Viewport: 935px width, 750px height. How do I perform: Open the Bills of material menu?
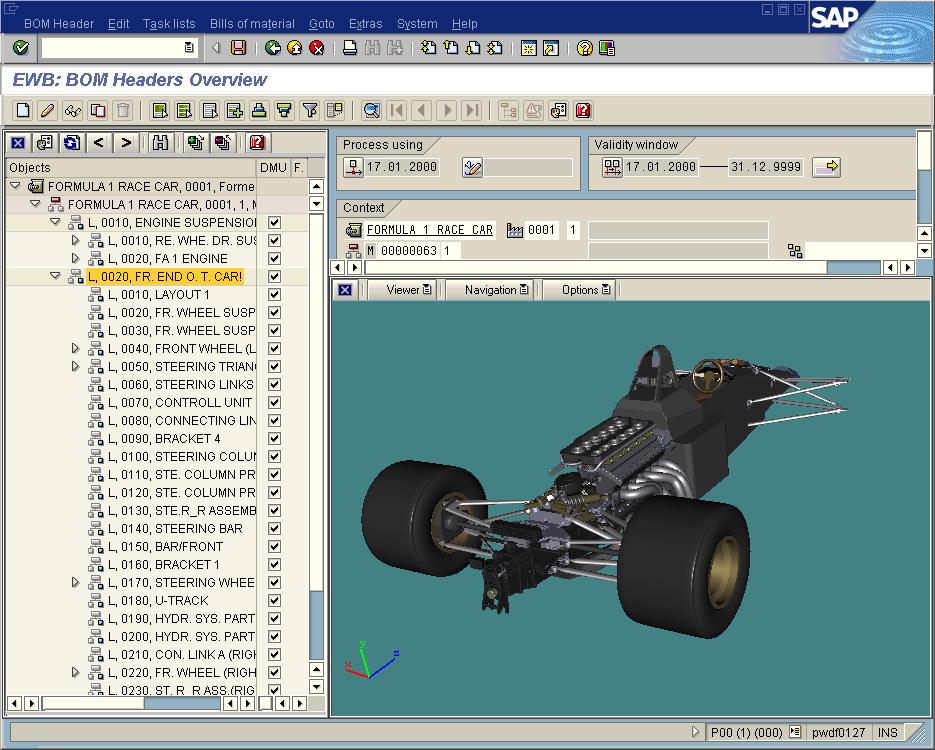(x=252, y=24)
